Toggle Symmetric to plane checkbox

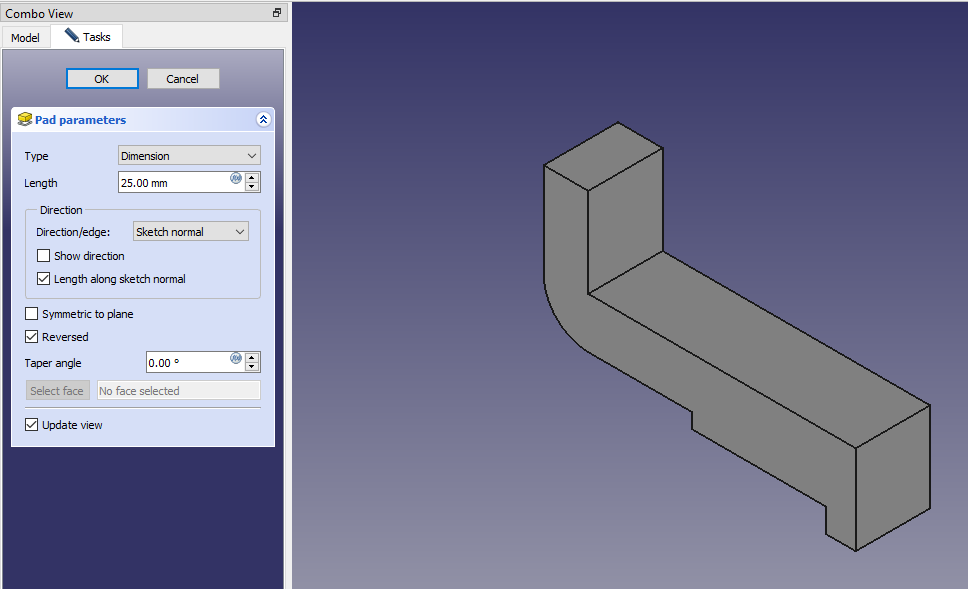(32, 314)
